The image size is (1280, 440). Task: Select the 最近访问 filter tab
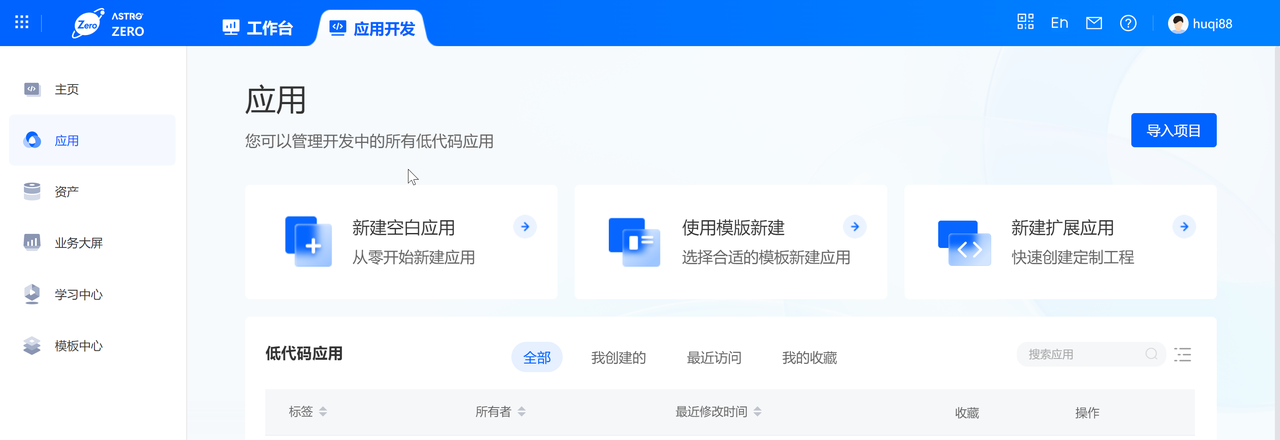tap(714, 357)
